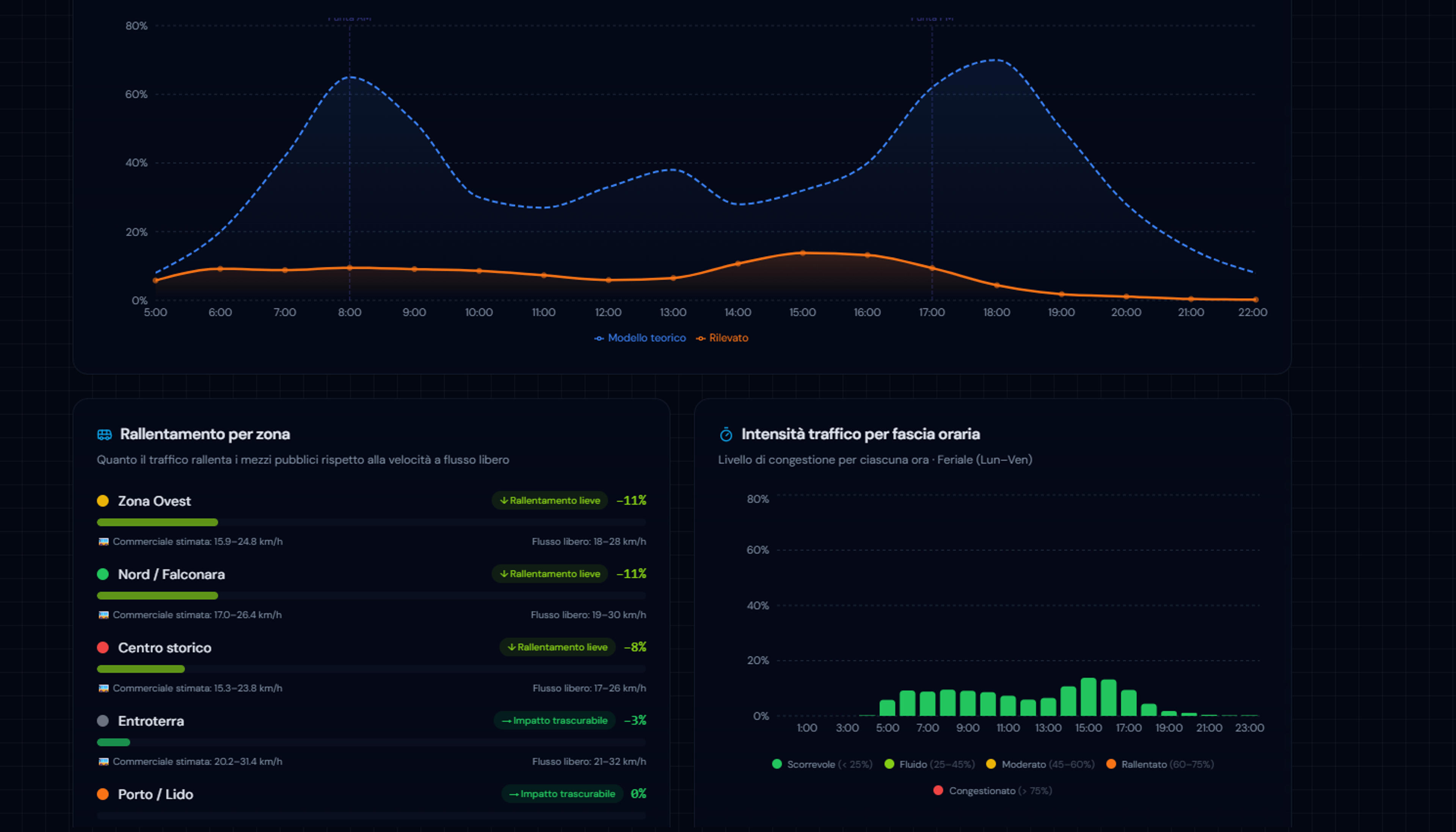The height and width of the screenshot is (832, 1456).
Task: Click the Entroterra Impatto trascurabile badge
Action: pos(554,720)
